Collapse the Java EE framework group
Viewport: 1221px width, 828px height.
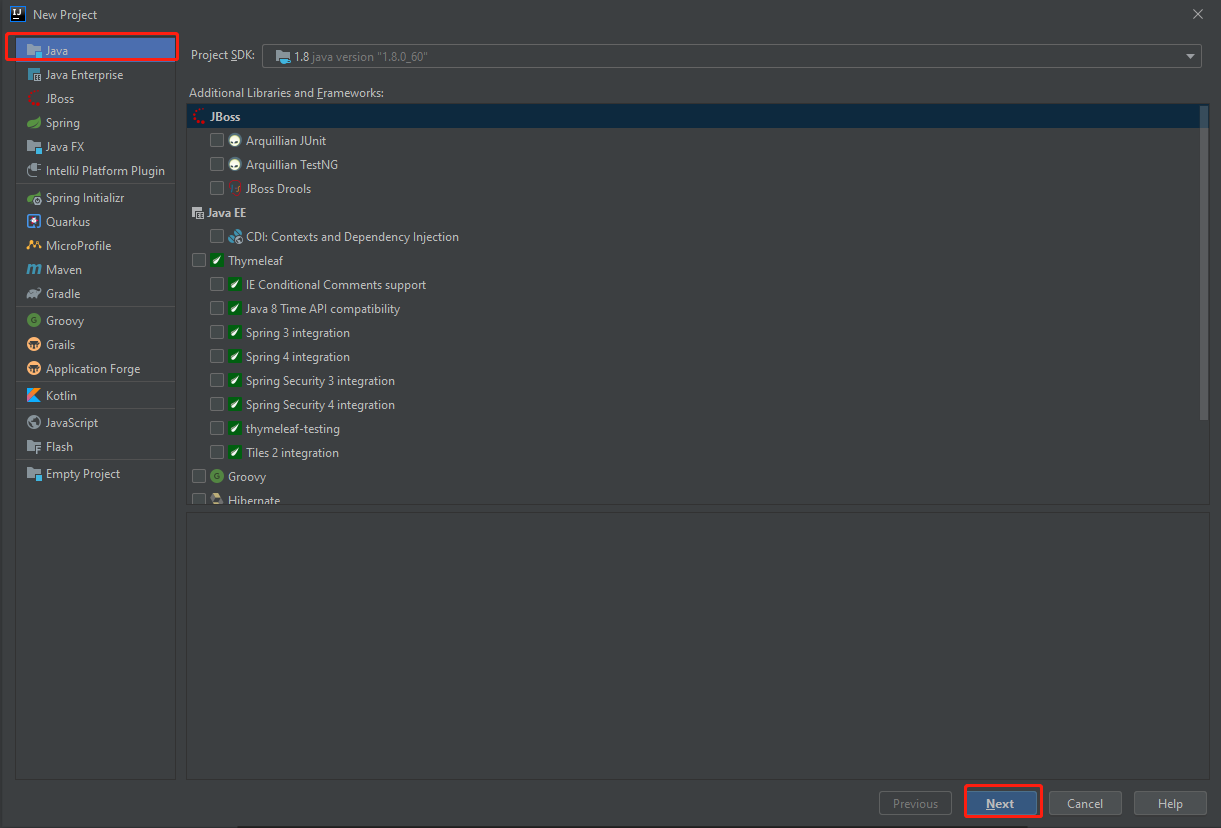point(196,212)
